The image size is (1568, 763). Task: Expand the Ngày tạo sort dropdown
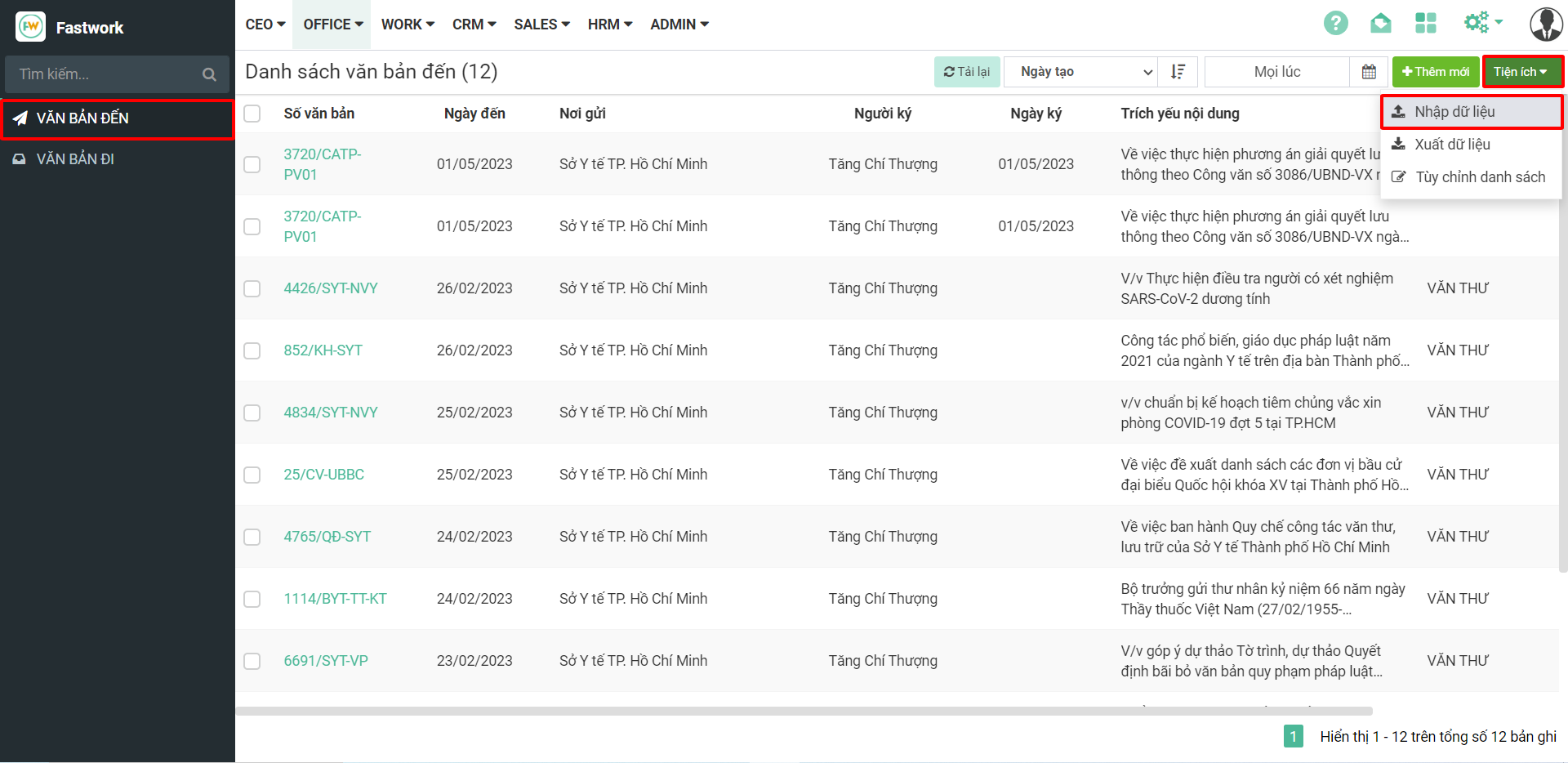coord(1080,72)
